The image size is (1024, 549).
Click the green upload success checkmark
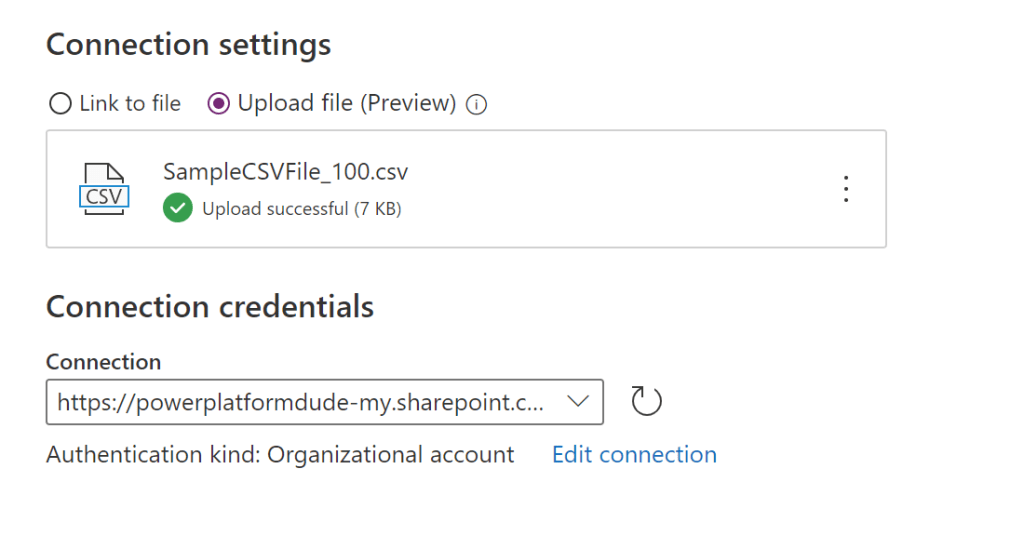(177, 208)
